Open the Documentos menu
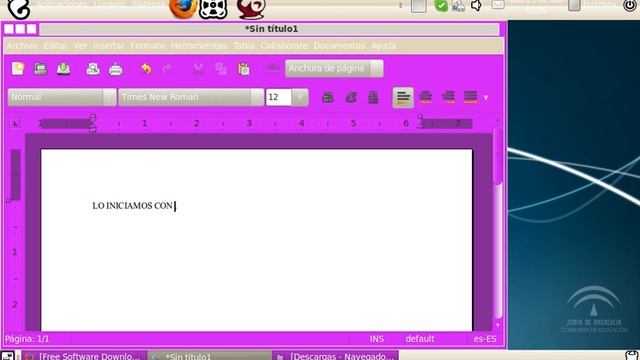640x360 pixels. coord(339,46)
